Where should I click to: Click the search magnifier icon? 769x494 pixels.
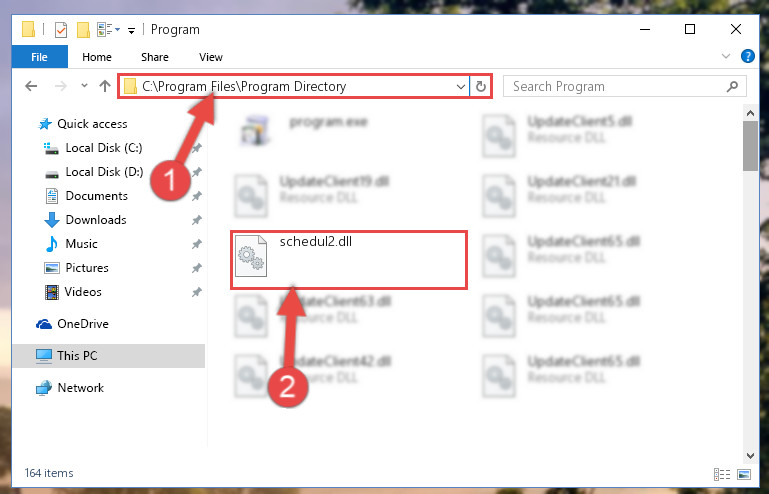click(732, 86)
